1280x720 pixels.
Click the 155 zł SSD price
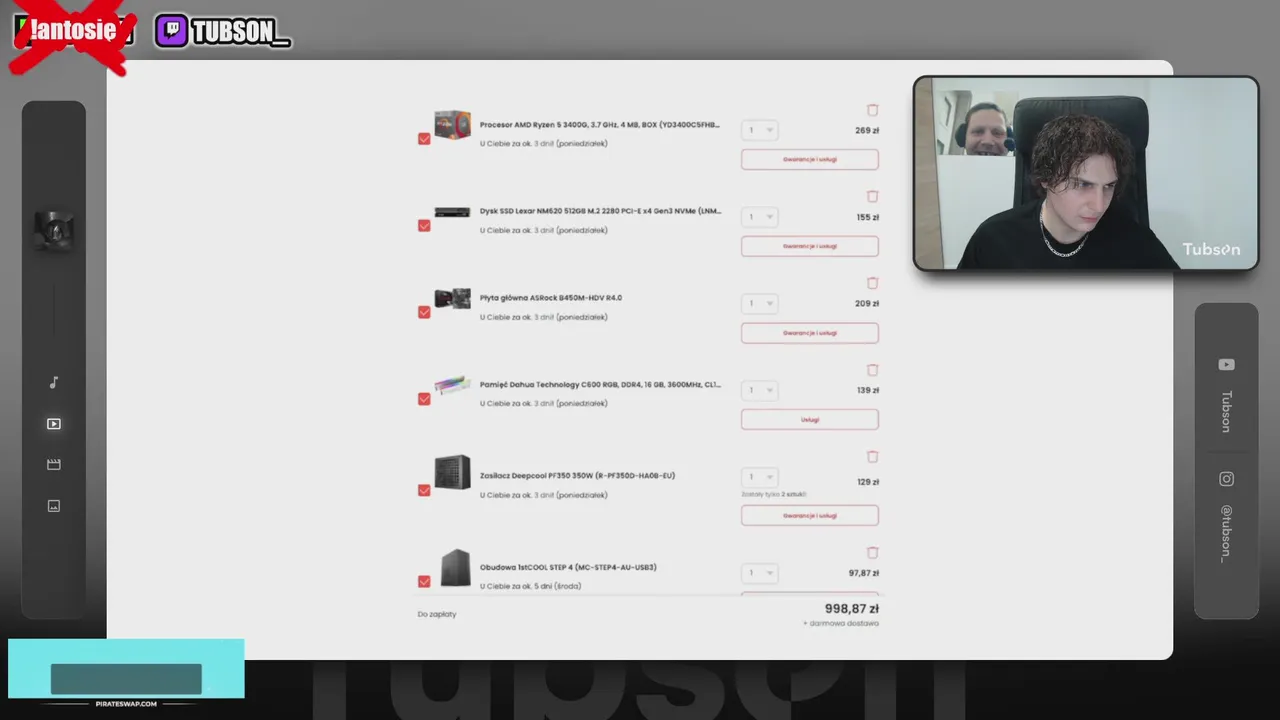(867, 217)
